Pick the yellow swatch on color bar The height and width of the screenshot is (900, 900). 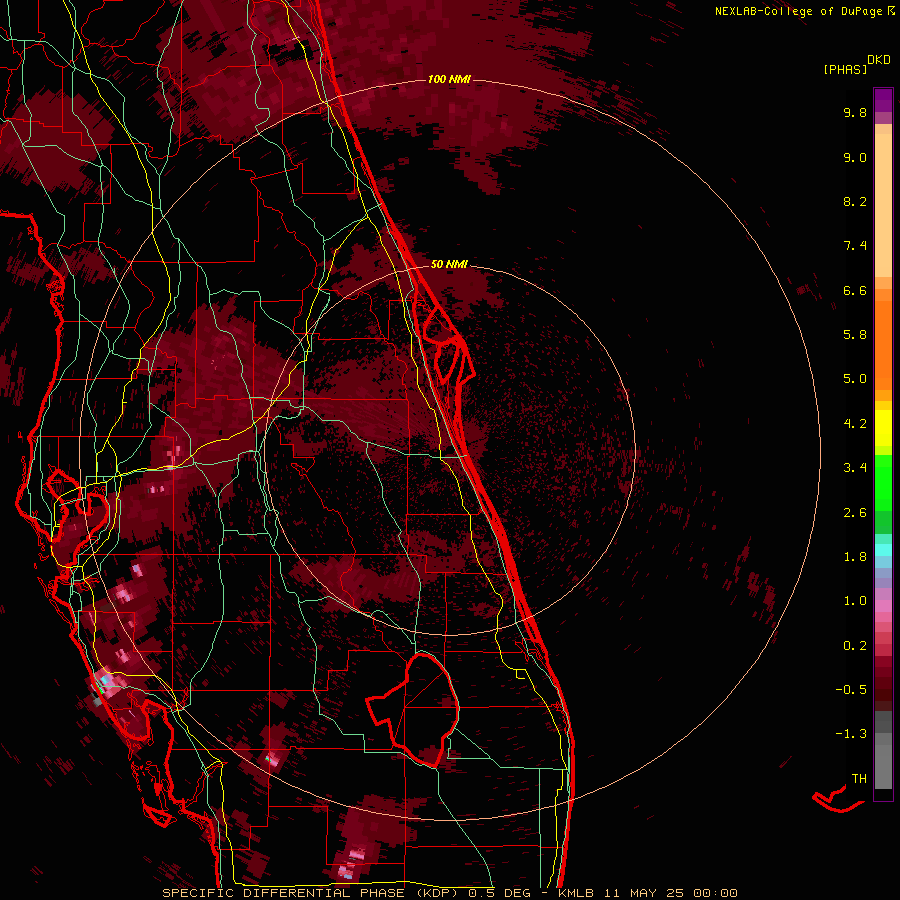(883, 428)
